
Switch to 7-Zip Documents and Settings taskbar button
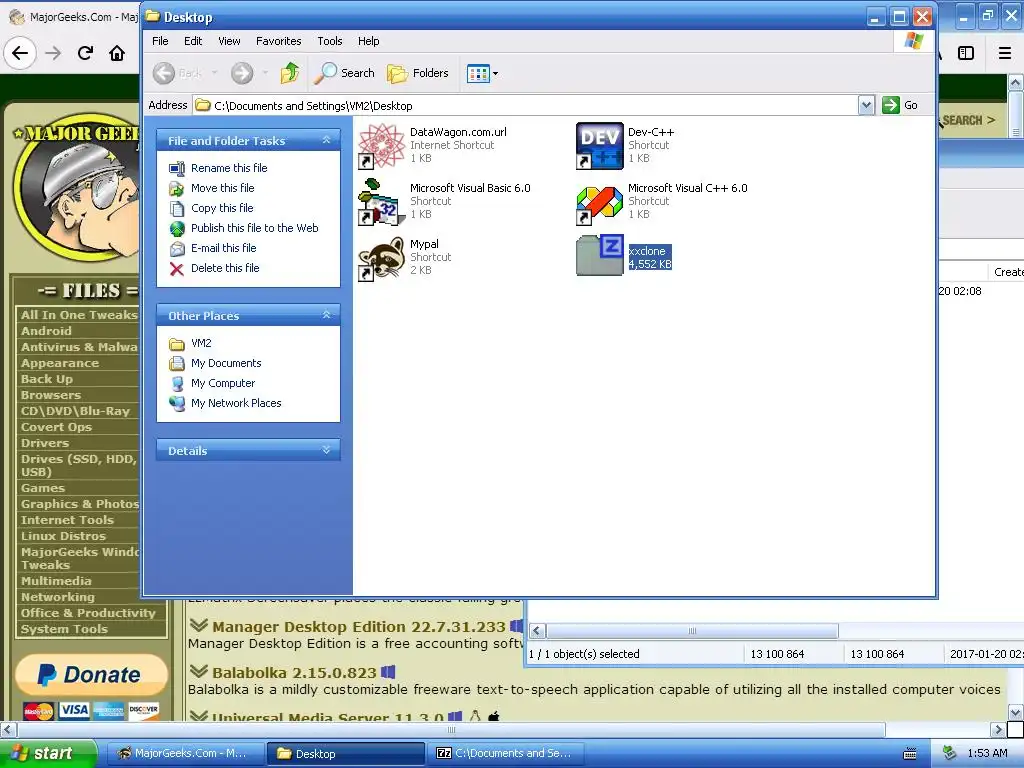click(x=505, y=754)
